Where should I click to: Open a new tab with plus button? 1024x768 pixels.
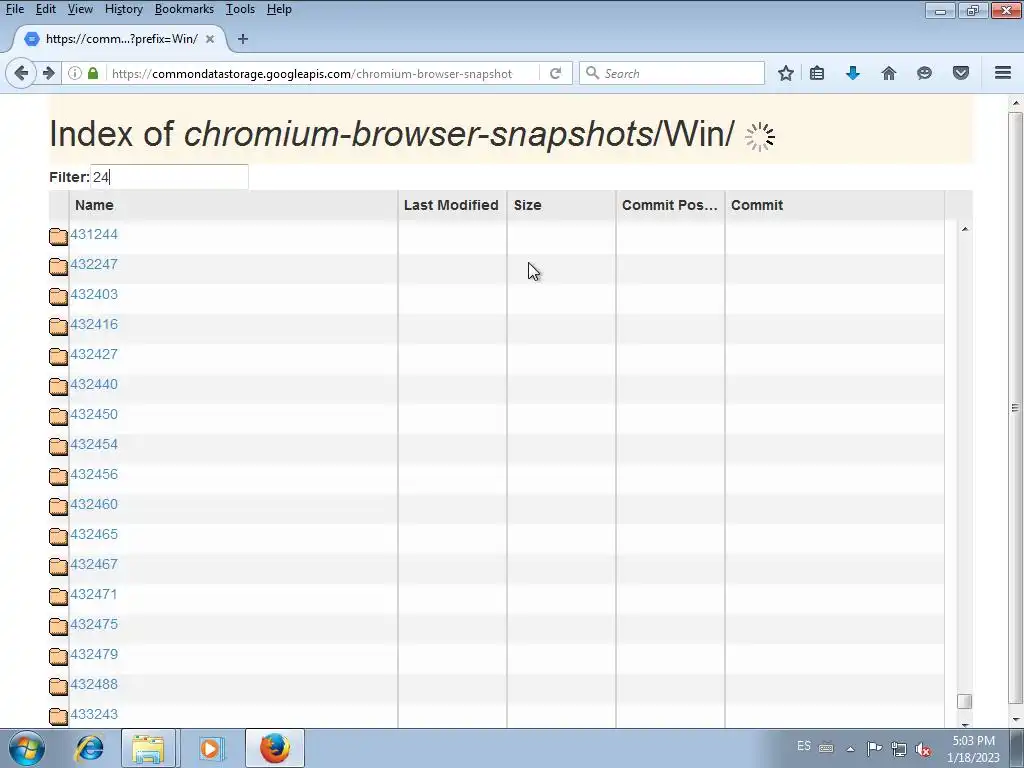coord(242,39)
